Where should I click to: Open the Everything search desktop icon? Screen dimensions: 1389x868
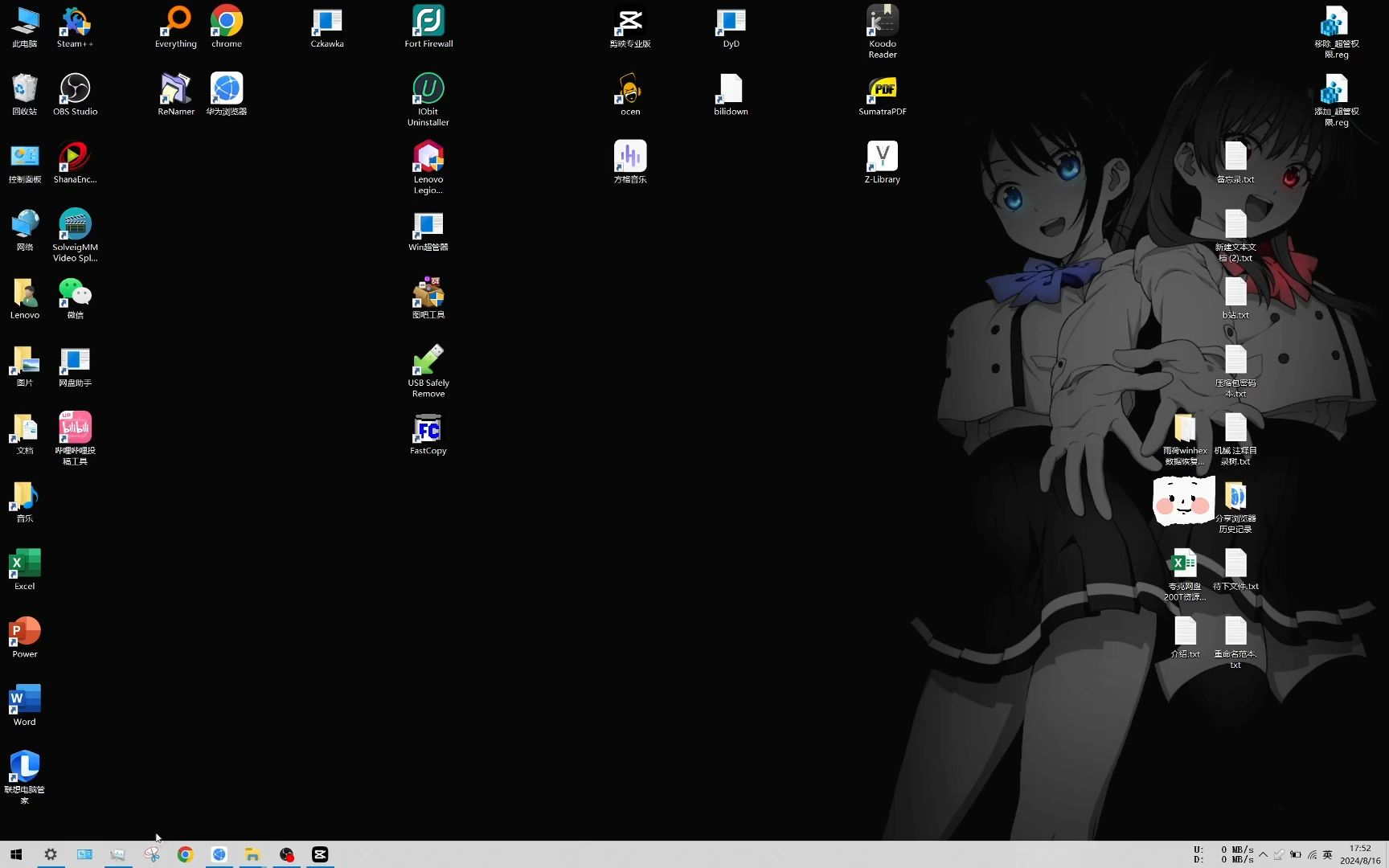[x=176, y=27]
